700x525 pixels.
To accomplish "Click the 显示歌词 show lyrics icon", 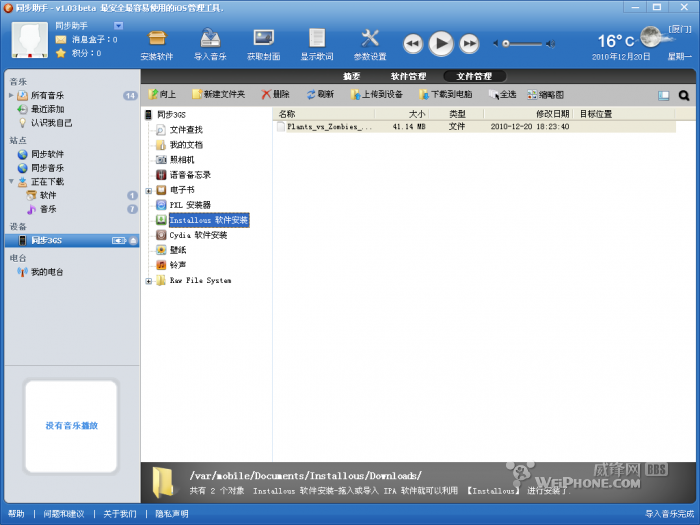I will 317,45.
